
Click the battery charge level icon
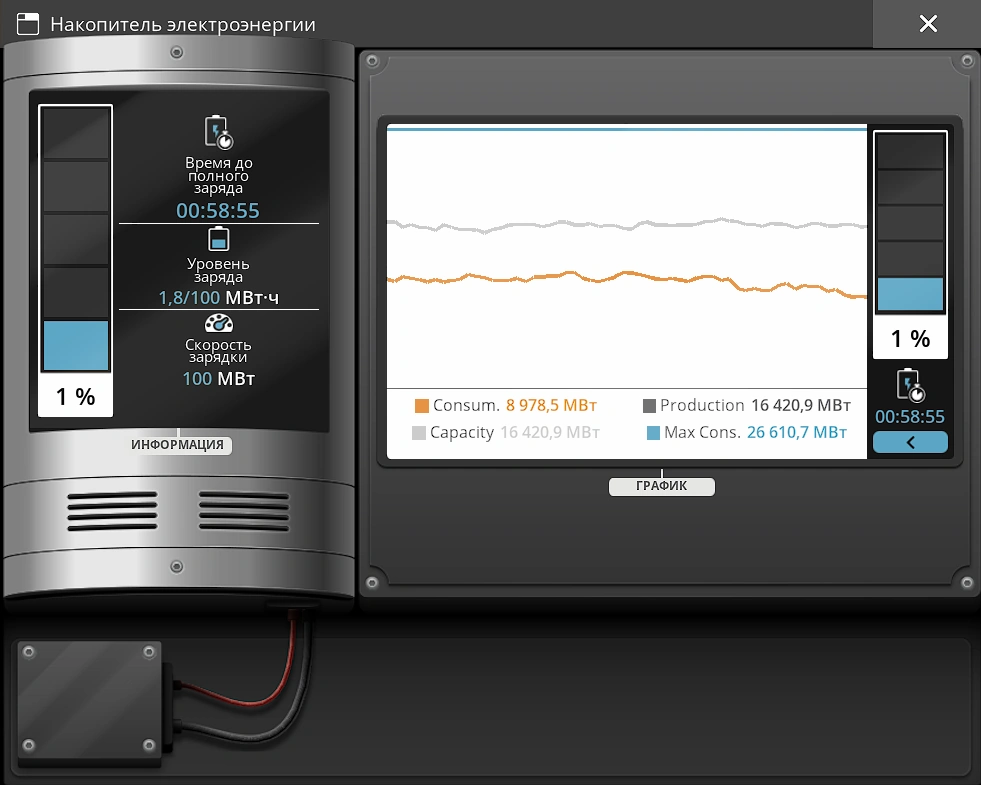pyautogui.click(x=218, y=240)
